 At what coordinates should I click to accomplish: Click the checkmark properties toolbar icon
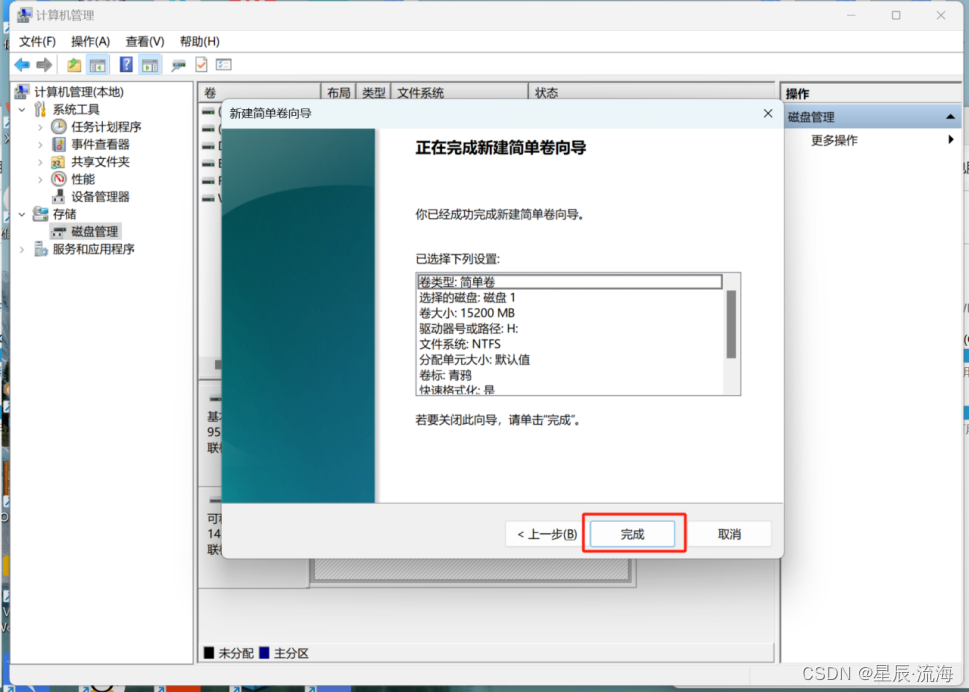(x=201, y=64)
